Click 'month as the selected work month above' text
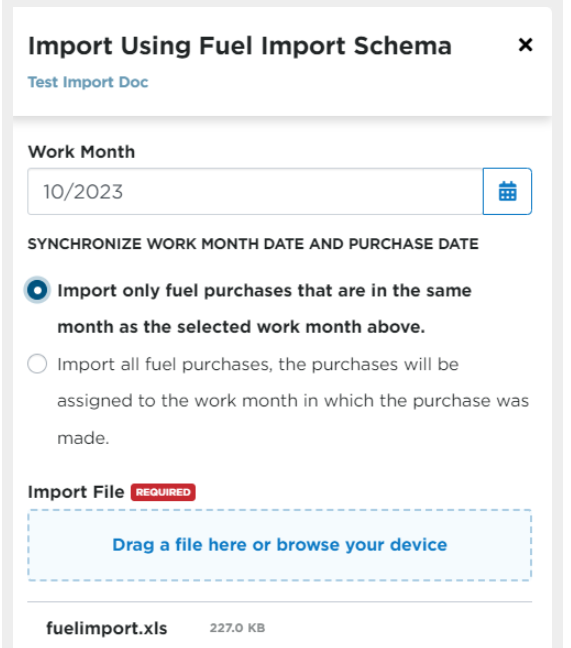Image resolution: width=571 pixels, height=648 pixels. click(x=241, y=327)
